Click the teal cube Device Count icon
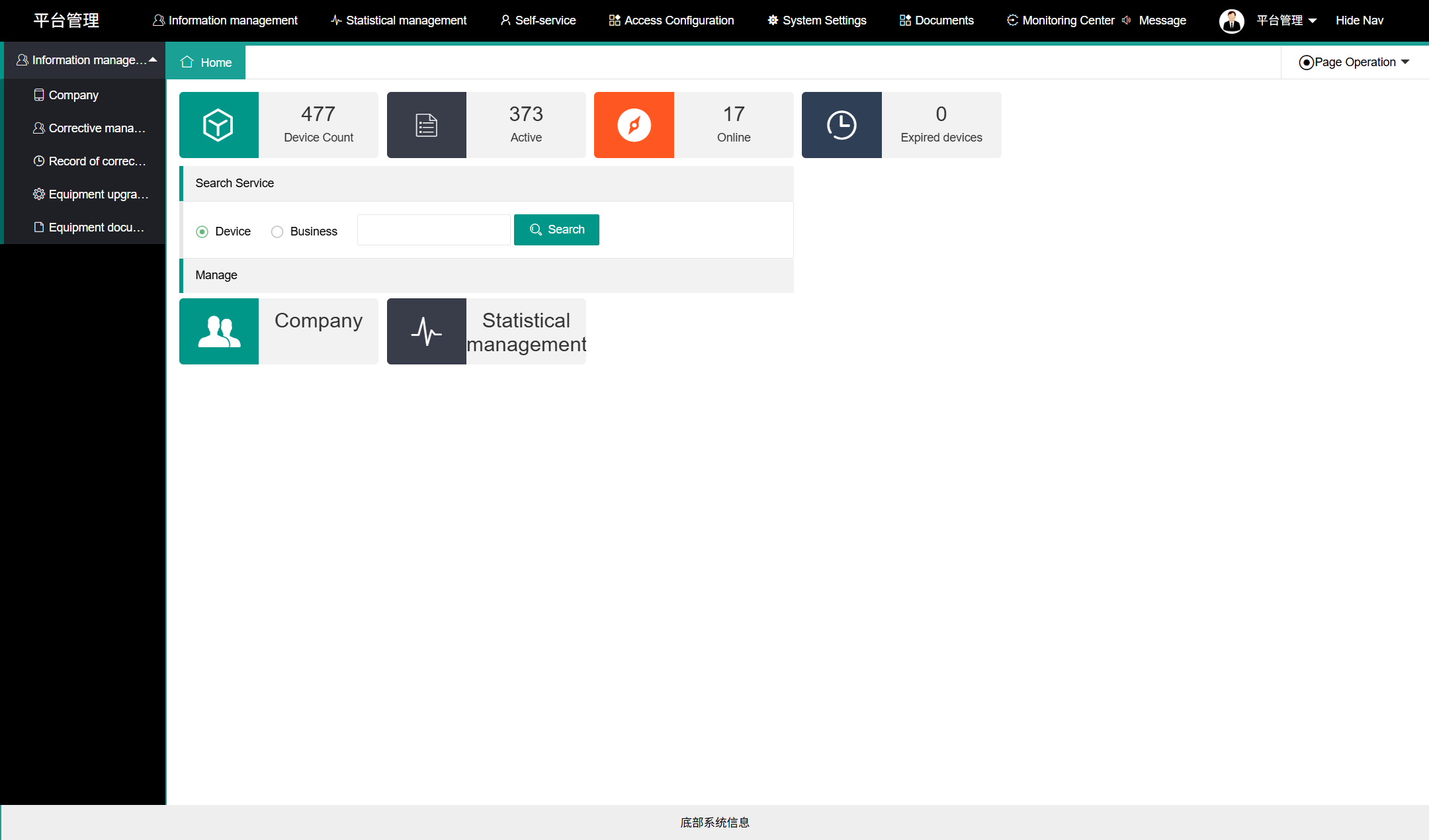Screen dimensions: 1429x840 tap(218, 125)
